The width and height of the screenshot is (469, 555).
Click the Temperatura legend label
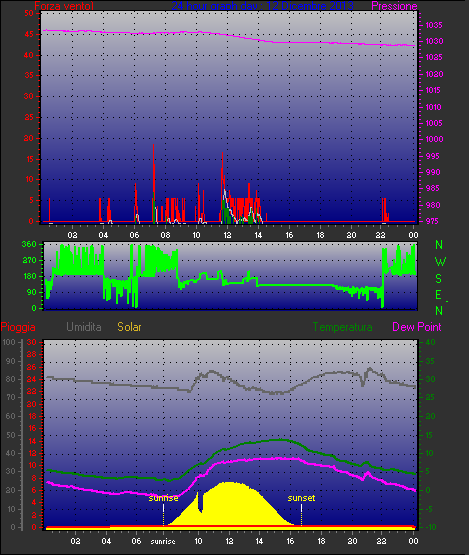tap(342, 327)
